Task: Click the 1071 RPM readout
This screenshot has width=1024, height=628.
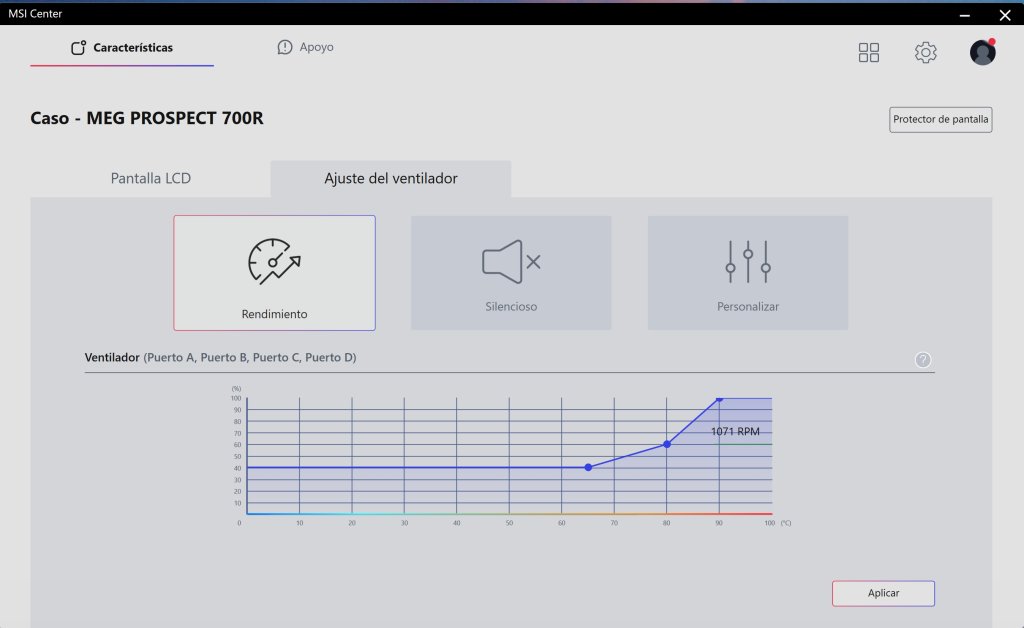Action: [x=735, y=432]
